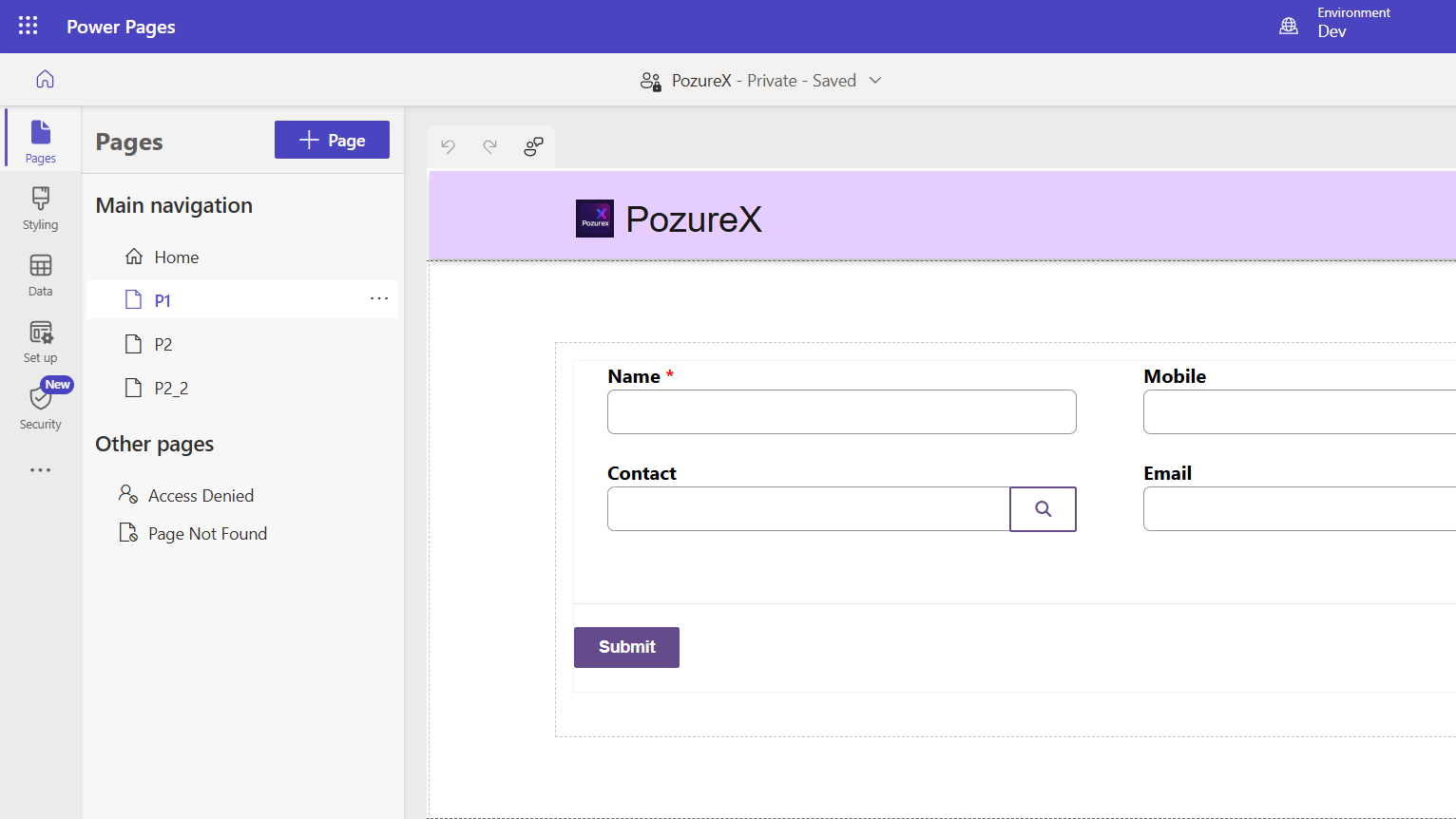
Task: Click into the Email input field
Action: click(x=1299, y=509)
